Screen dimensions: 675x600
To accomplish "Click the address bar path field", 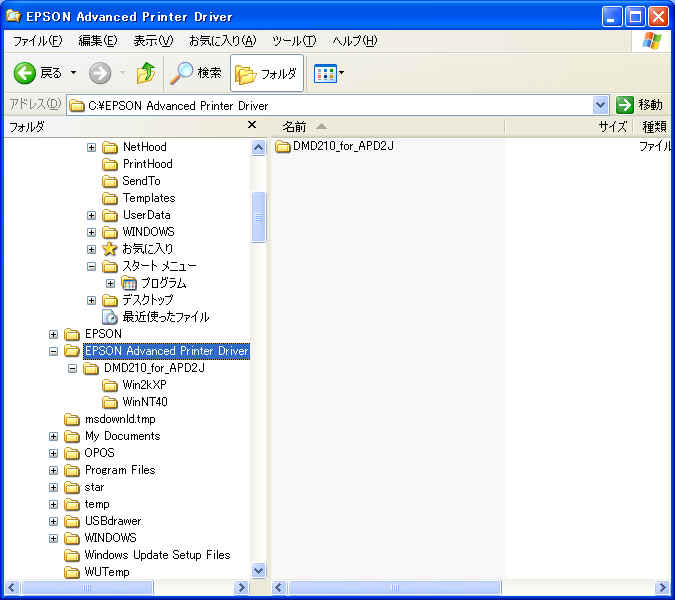I will [x=330, y=105].
